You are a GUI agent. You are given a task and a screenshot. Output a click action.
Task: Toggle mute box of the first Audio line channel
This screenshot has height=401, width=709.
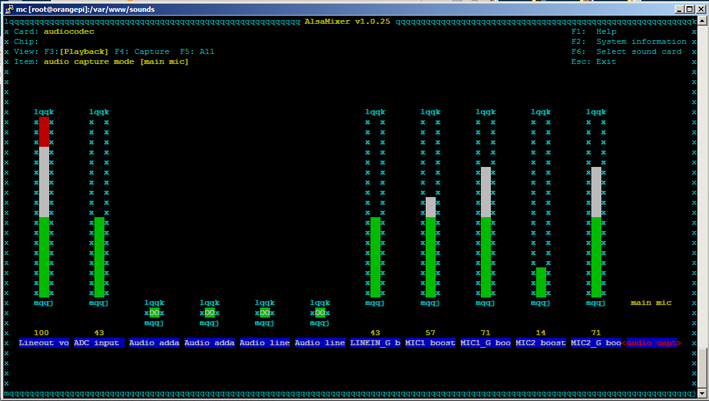pyautogui.click(x=265, y=313)
